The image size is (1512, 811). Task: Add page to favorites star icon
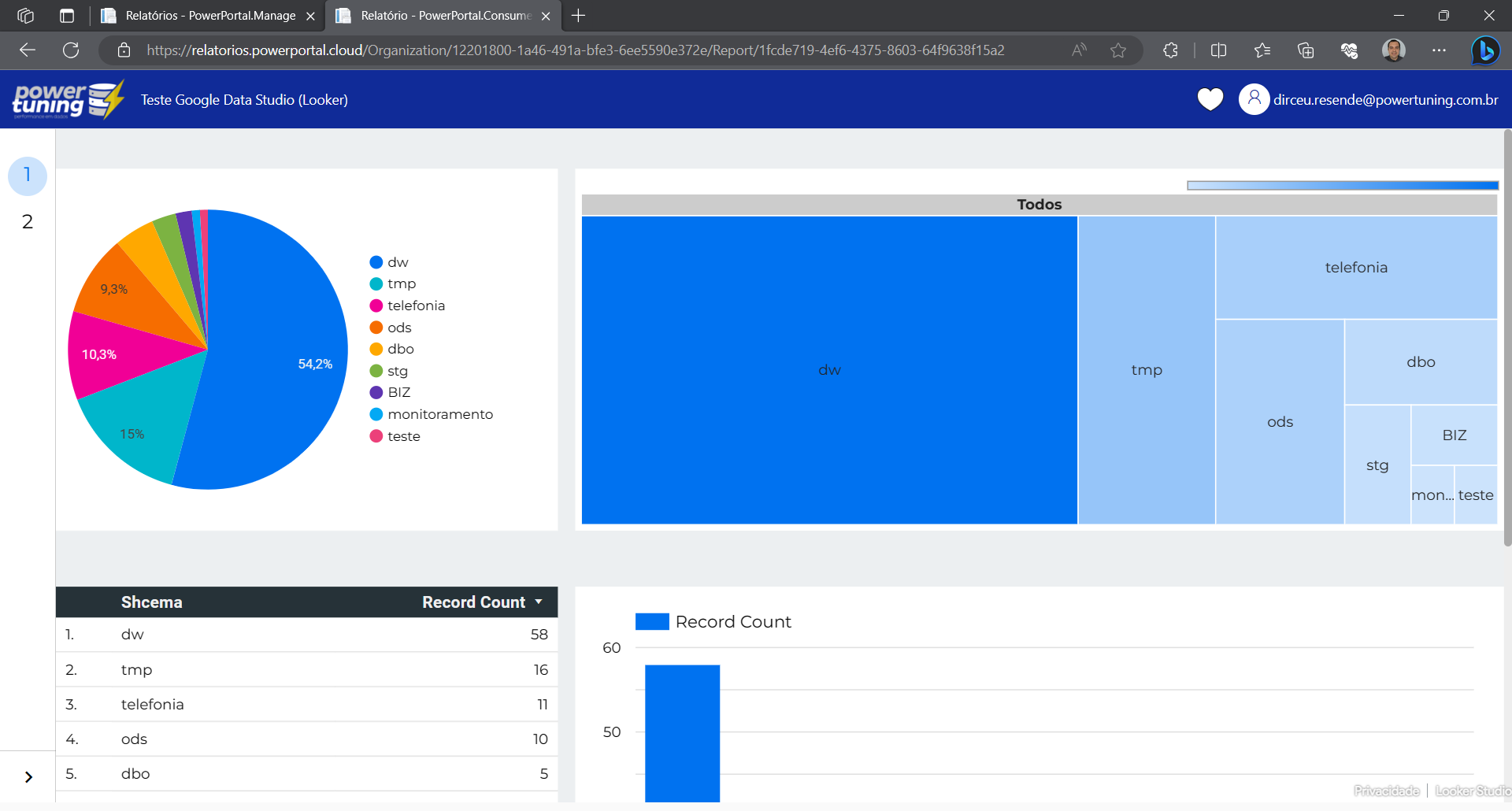(1117, 50)
